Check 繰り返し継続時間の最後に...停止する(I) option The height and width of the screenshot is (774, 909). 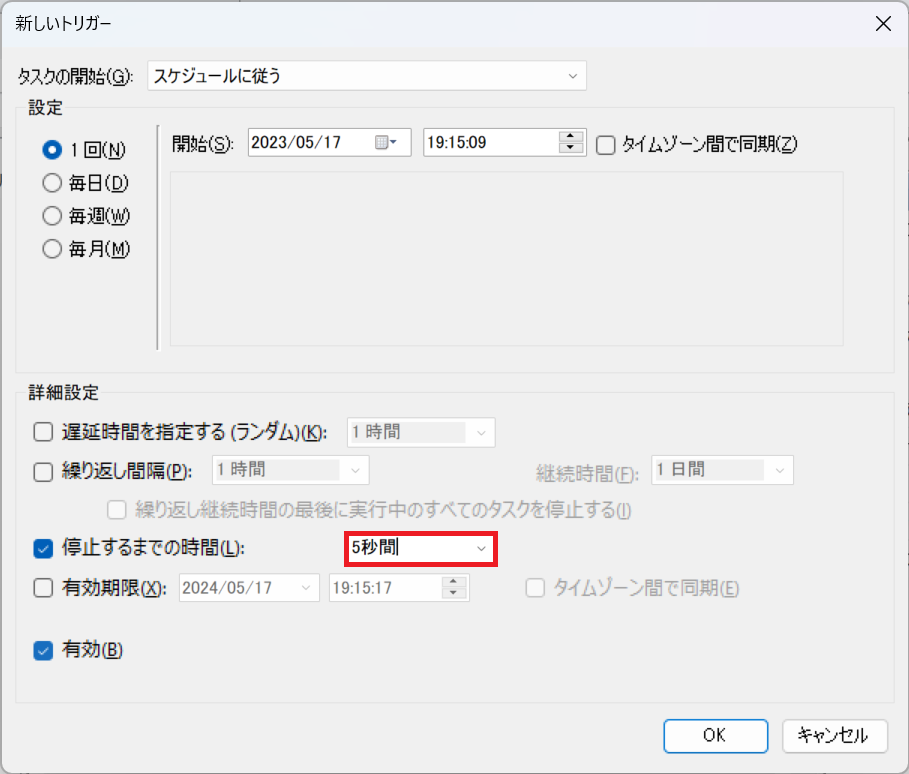click(117, 510)
